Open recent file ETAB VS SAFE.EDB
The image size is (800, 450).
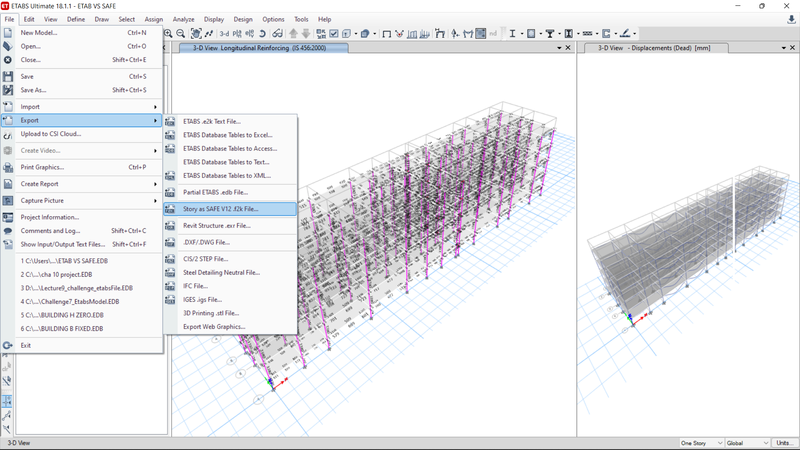coord(82,261)
